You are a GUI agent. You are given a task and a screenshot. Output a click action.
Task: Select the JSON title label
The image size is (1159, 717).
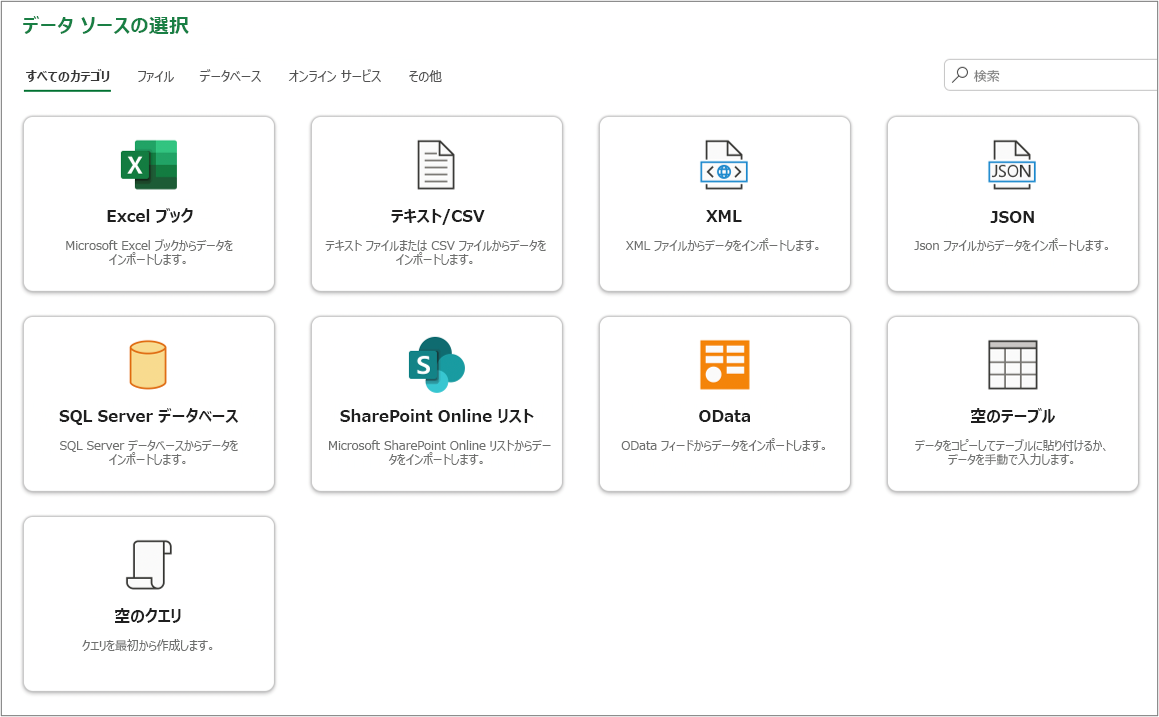[1012, 217]
